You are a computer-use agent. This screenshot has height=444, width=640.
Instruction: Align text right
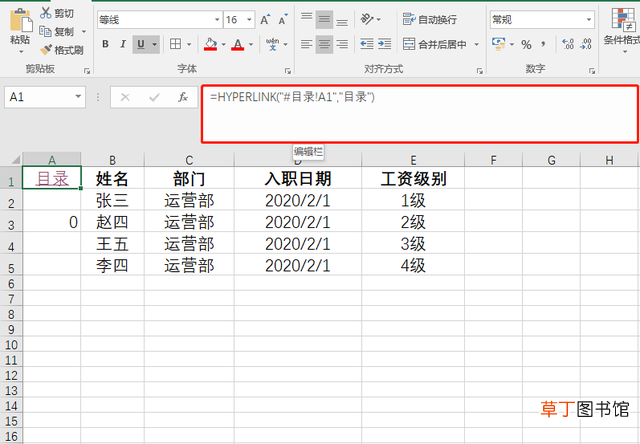point(342,44)
